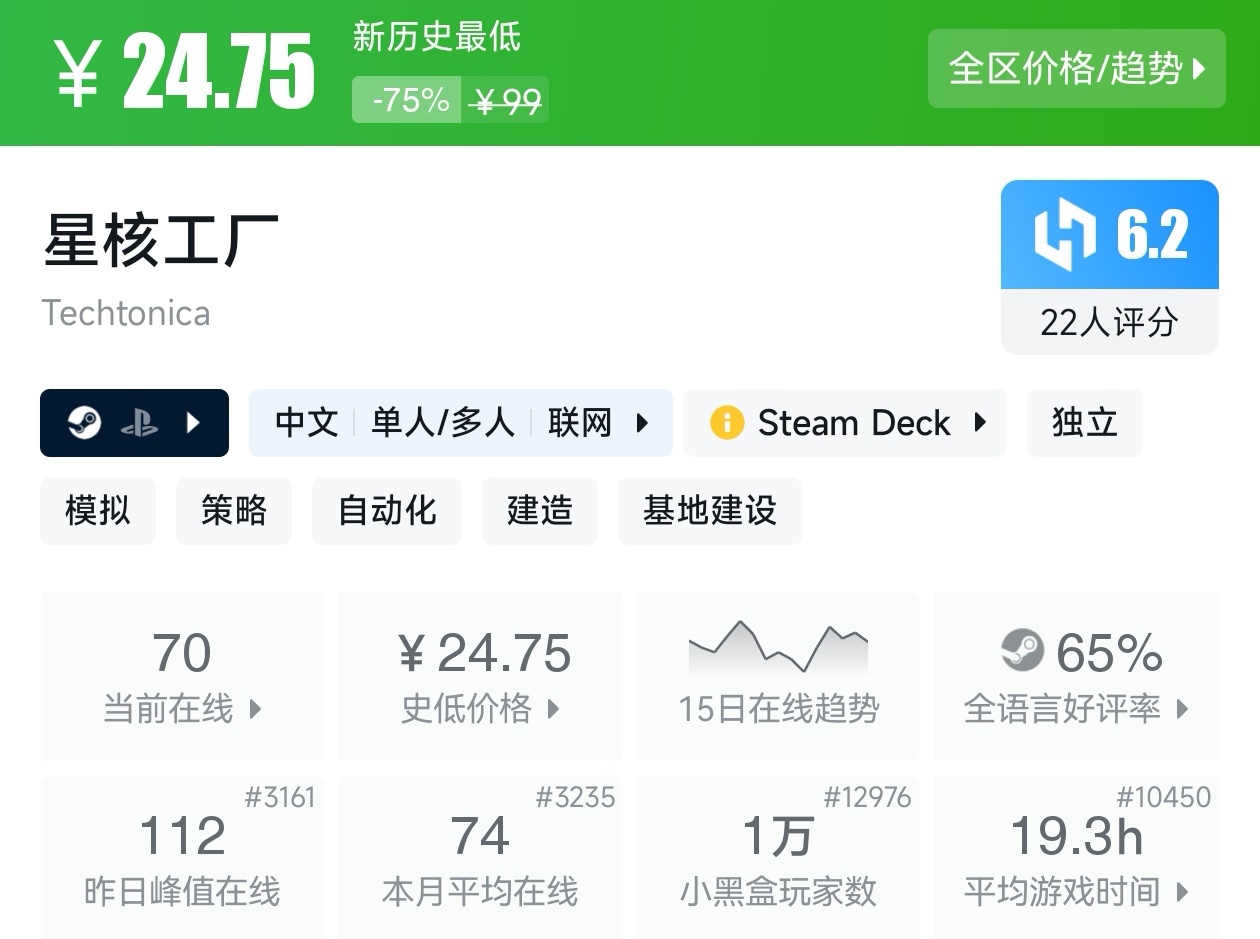View the 15日在线趋势 chart
The height and width of the screenshot is (939, 1260).
click(x=778, y=675)
